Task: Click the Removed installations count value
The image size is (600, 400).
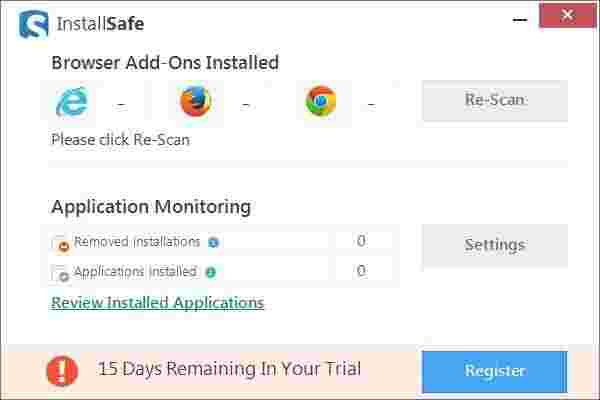Action: point(361,241)
